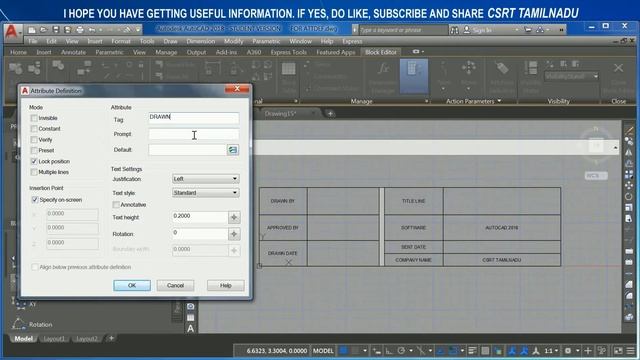The height and width of the screenshot is (360, 640).
Task: Enable the Annotative checkbox
Action: click(x=116, y=204)
